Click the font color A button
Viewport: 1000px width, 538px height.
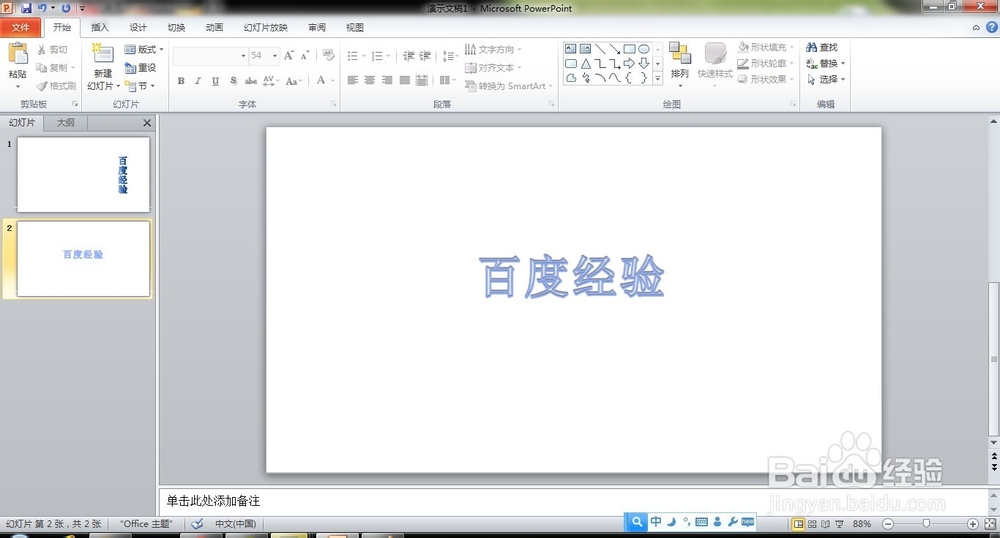tap(321, 80)
